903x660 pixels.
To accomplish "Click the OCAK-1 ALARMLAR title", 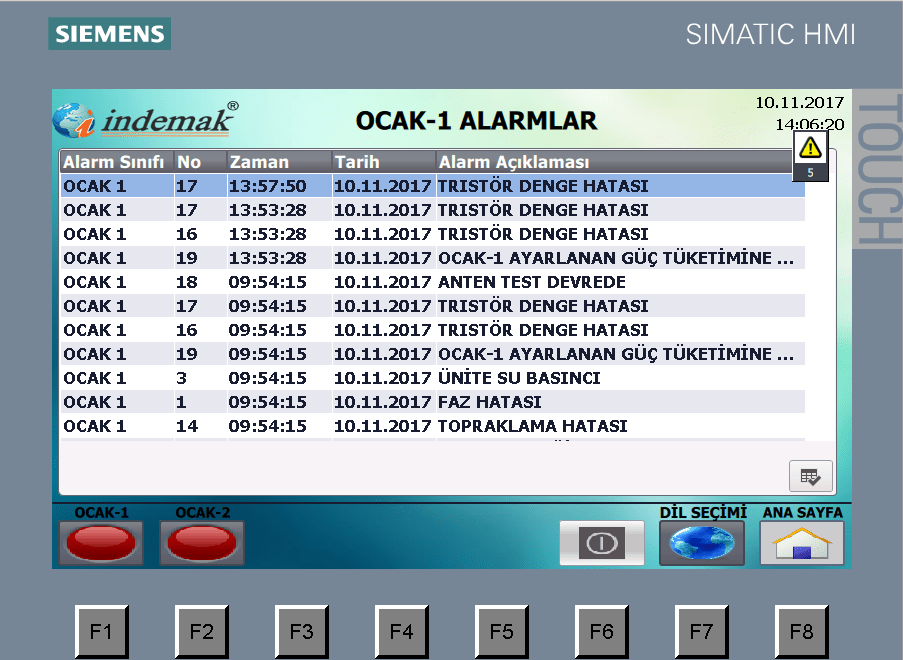I will tap(476, 121).
